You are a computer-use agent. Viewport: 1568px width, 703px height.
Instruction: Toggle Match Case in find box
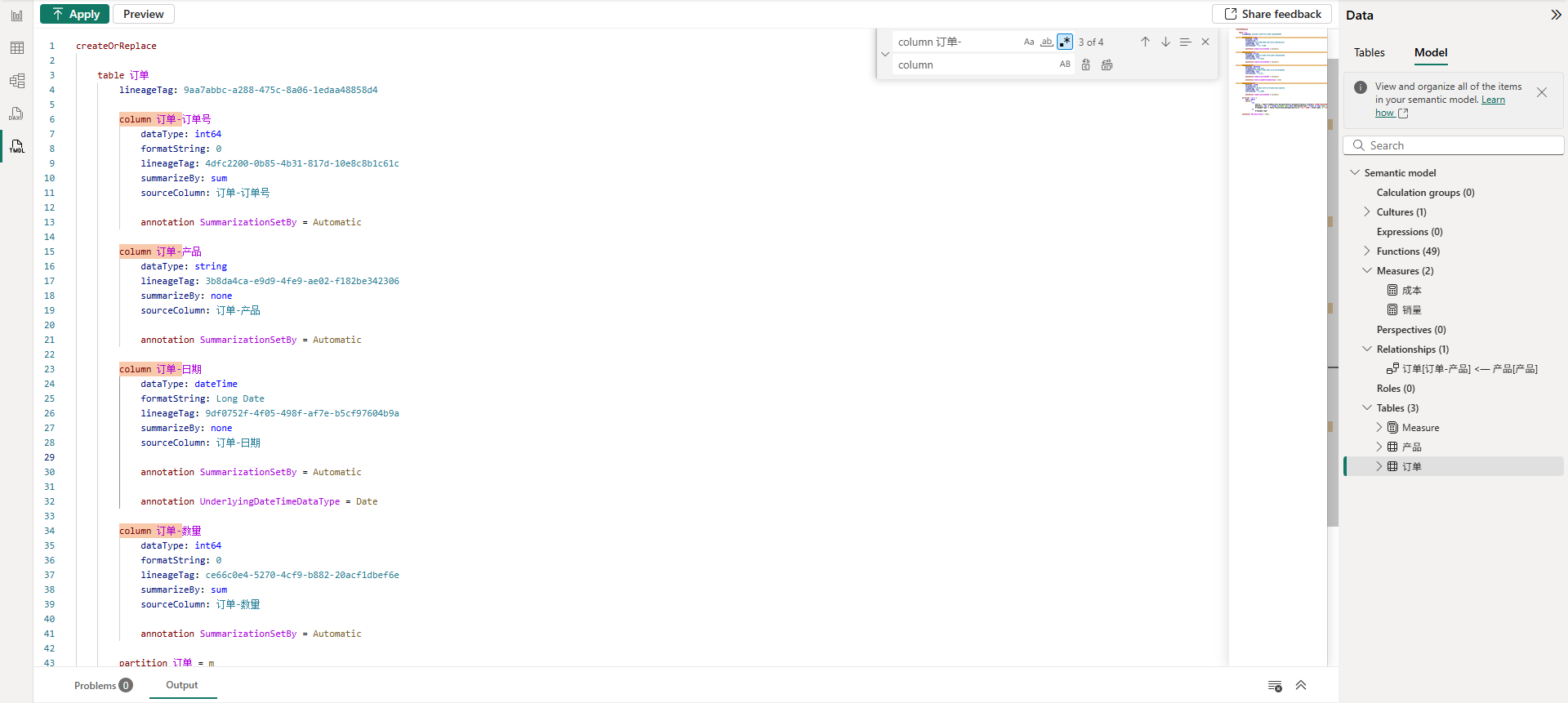click(x=1029, y=42)
